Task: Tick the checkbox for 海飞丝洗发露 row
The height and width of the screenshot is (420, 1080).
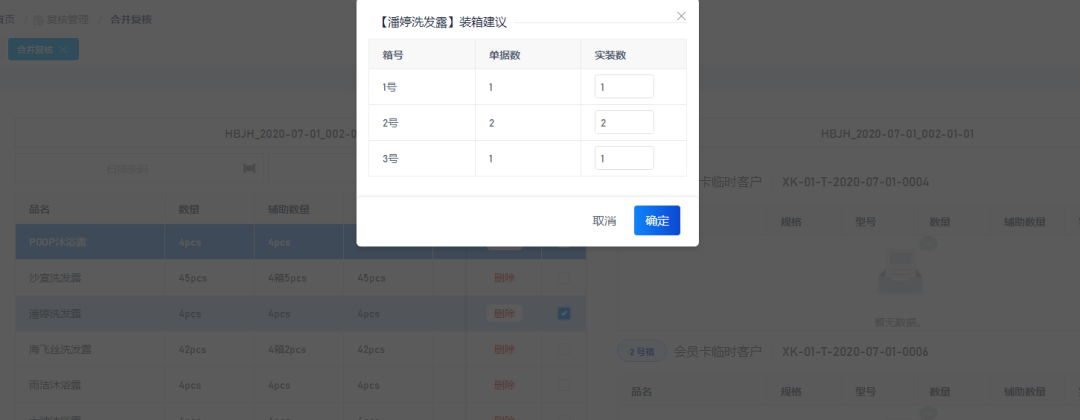Action: pyautogui.click(x=564, y=349)
